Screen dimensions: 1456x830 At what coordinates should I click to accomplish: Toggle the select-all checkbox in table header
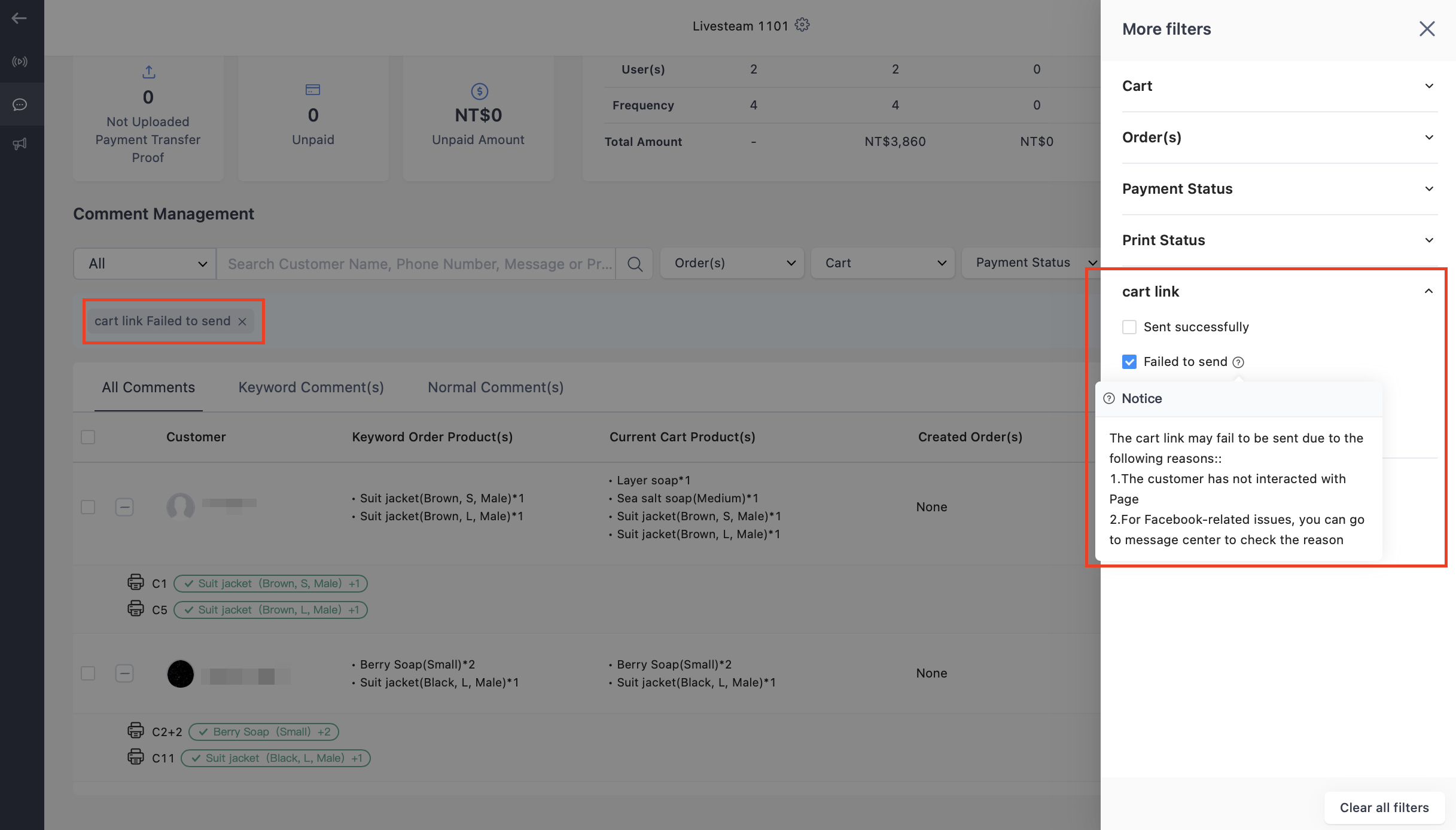click(88, 437)
